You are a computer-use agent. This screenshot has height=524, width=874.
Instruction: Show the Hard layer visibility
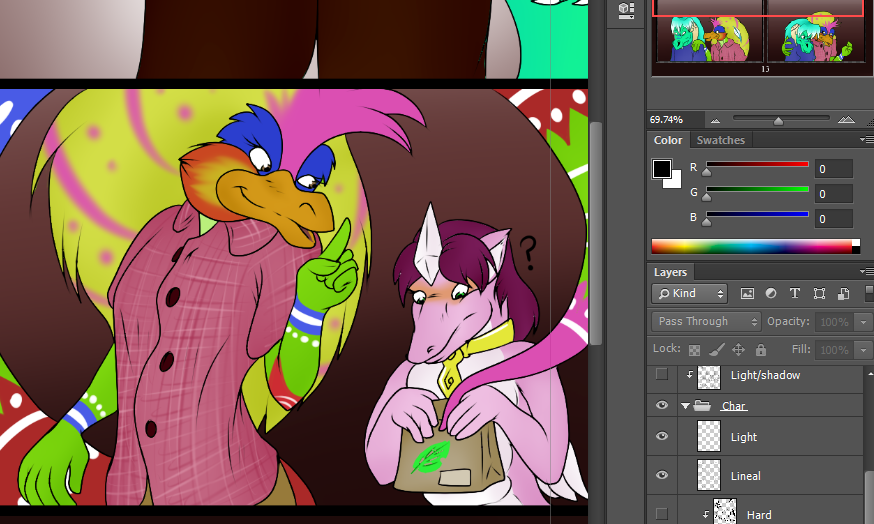click(662, 513)
